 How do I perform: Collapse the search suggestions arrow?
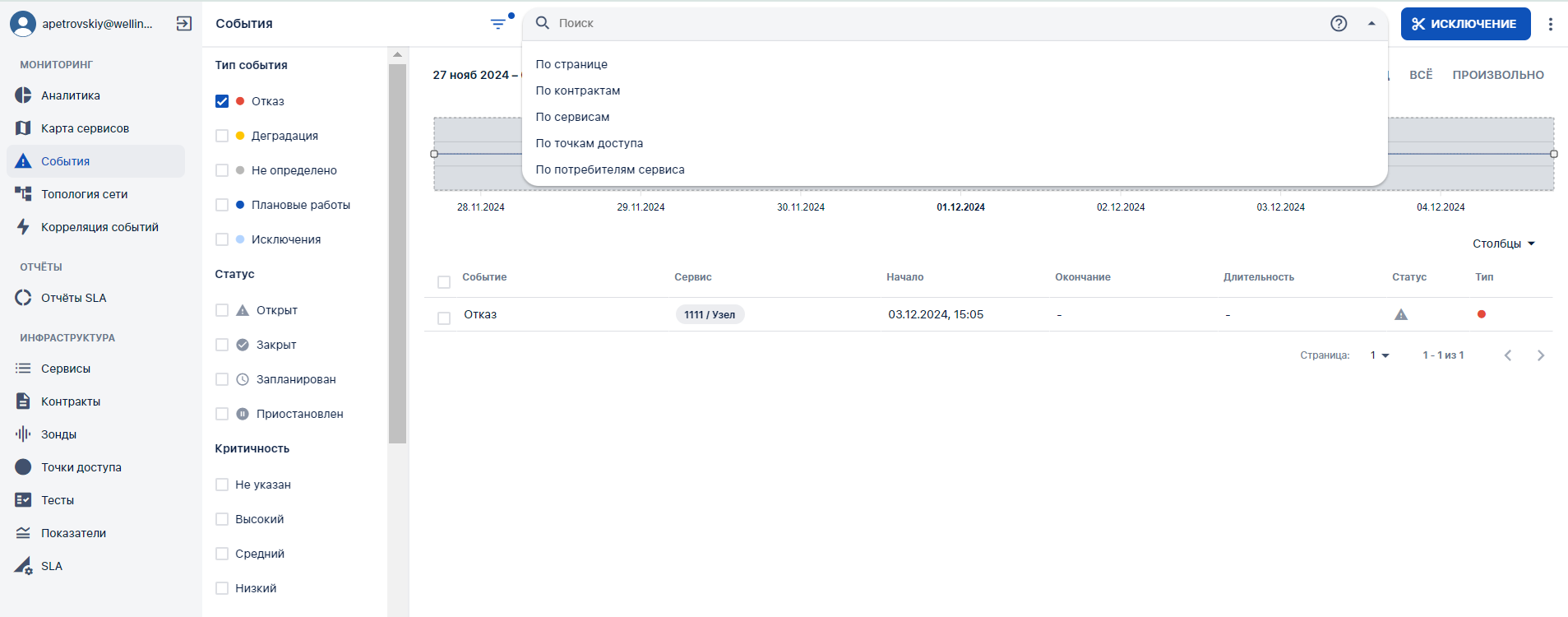[x=1371, y=24]
